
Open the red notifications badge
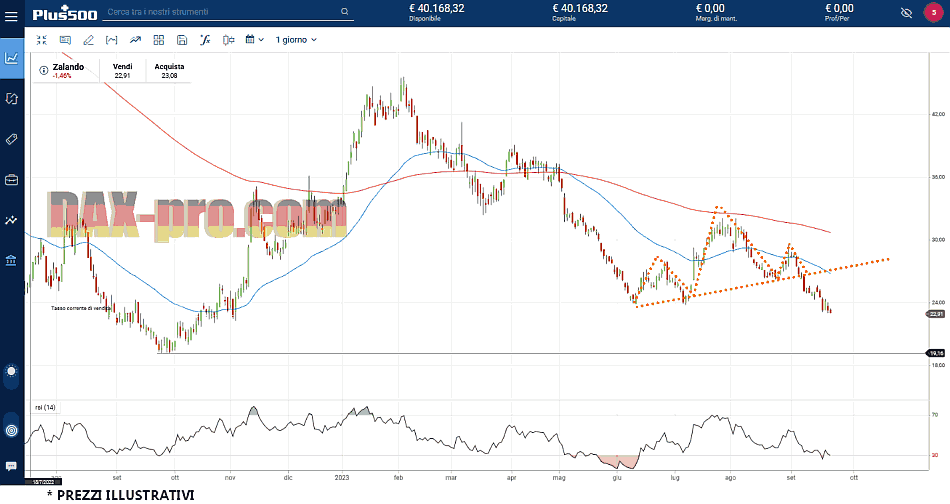coord(933,13)
